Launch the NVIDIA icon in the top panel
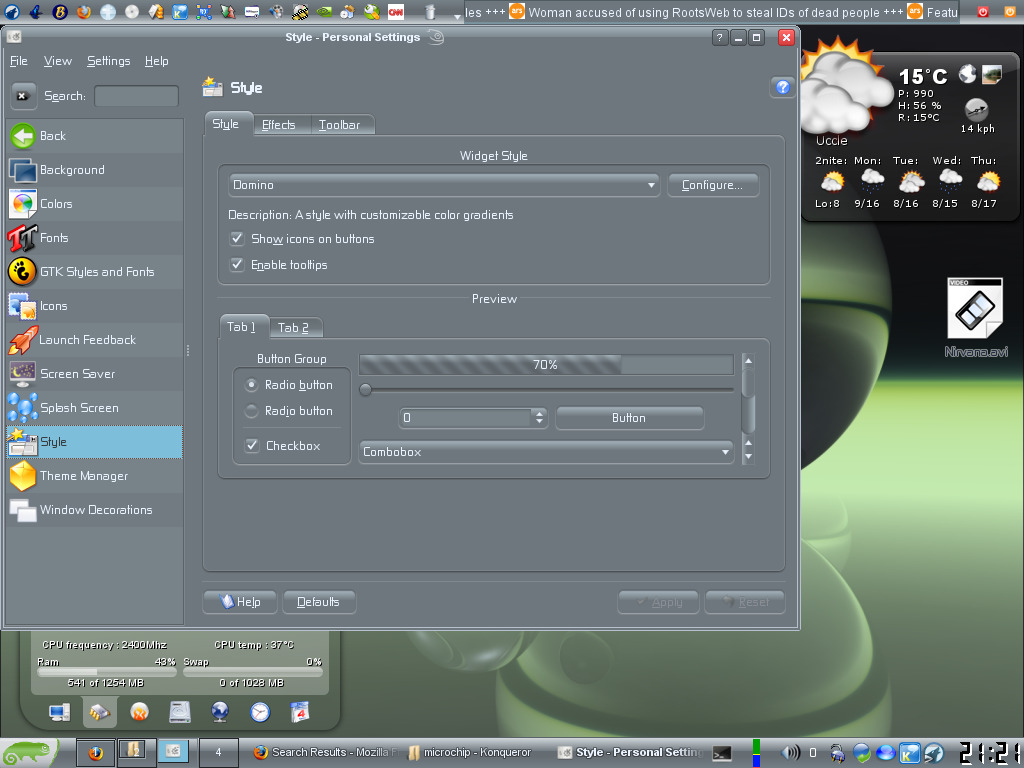Viewport: 1024px width, 768px height. click(x=323, y=11)
